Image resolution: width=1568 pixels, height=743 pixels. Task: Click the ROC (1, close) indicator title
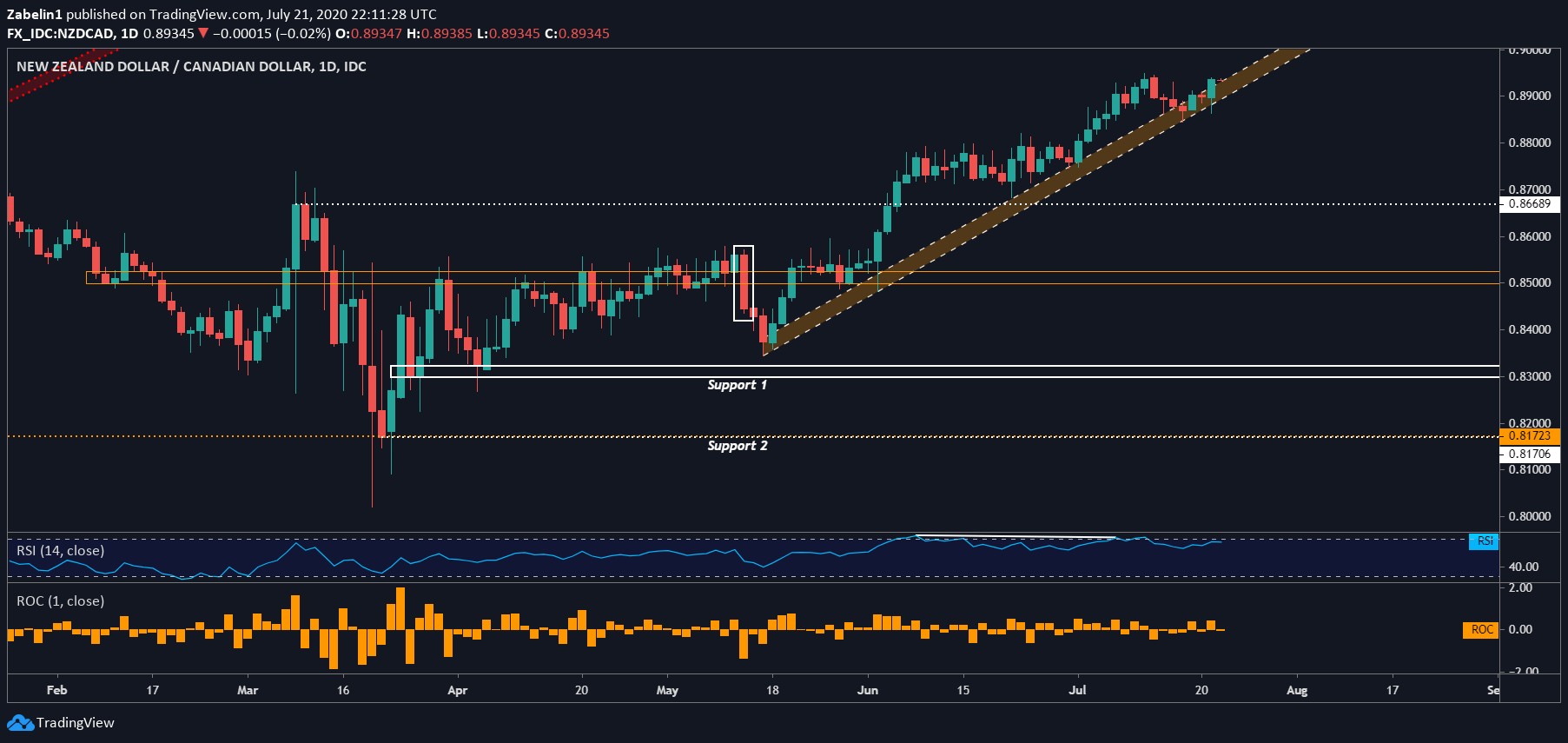[x=60, y=601]
